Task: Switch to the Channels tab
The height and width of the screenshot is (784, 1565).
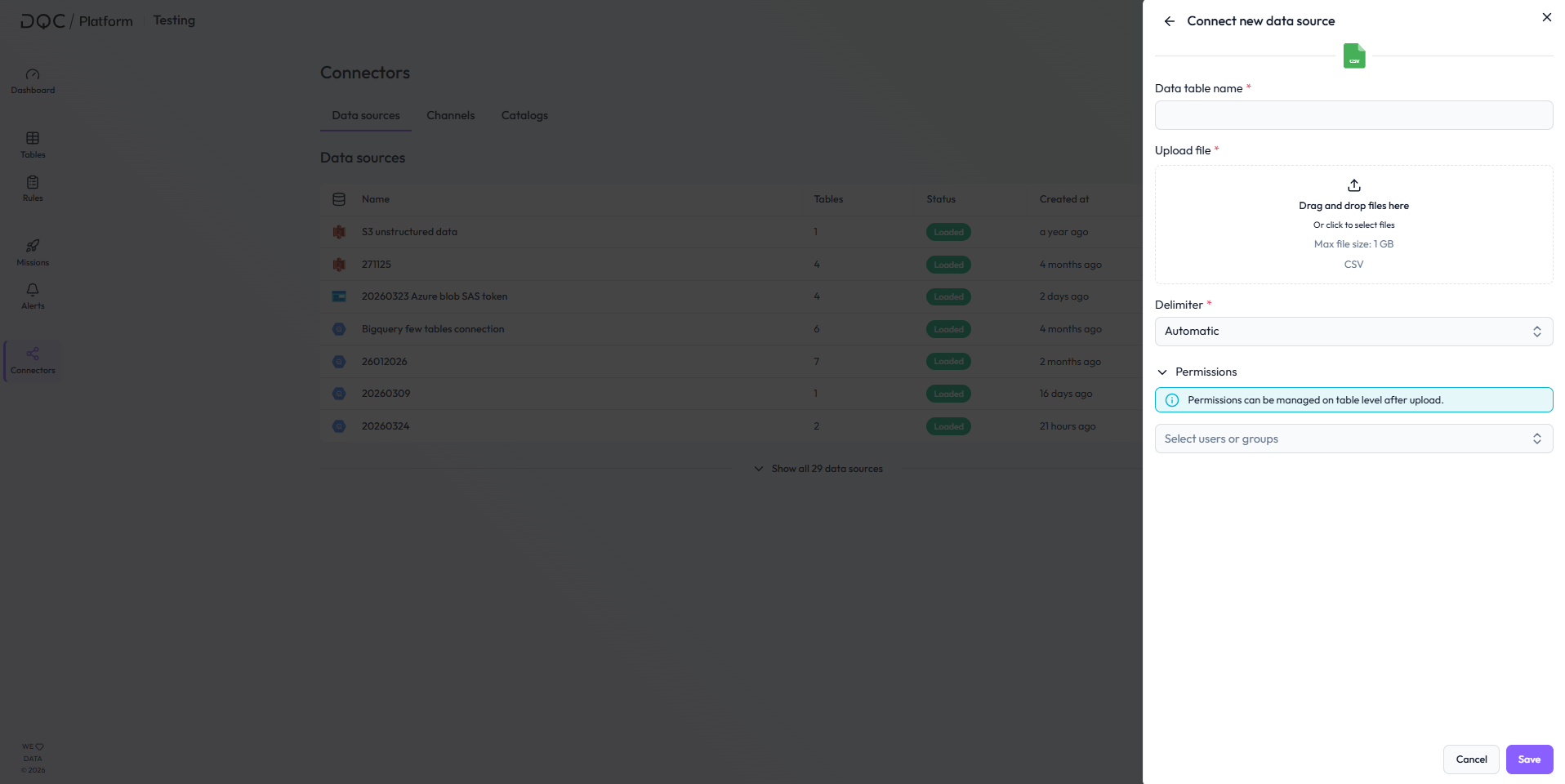Action: 450,116
